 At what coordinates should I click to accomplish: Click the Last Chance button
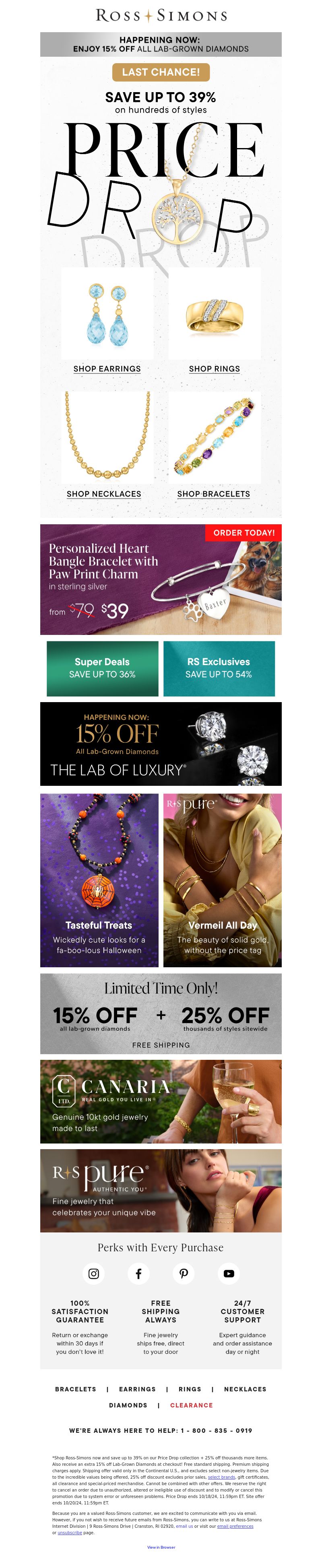click(x=161, y=72)
